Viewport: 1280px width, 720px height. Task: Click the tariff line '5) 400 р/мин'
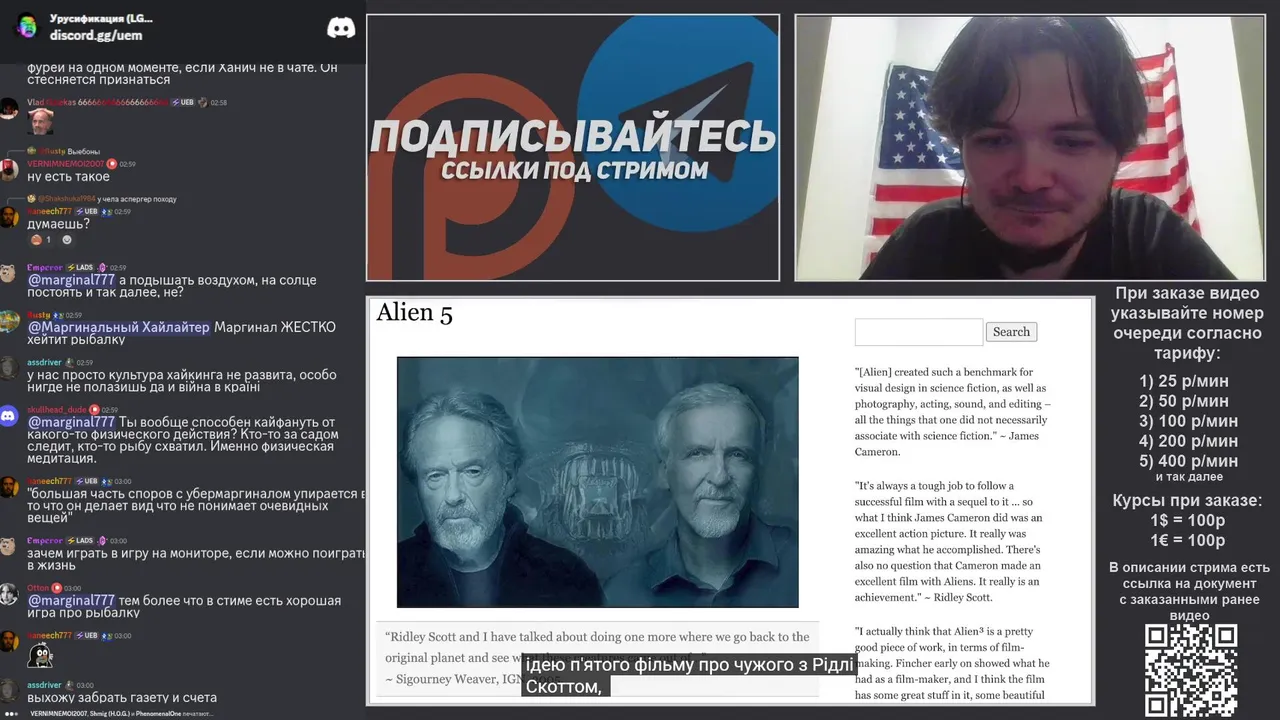(1188, 461)
